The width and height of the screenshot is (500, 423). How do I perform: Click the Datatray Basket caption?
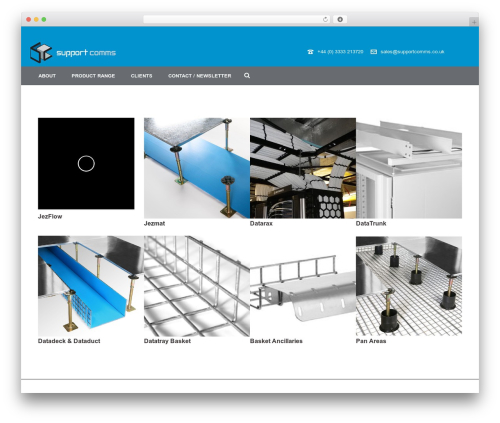167,341
